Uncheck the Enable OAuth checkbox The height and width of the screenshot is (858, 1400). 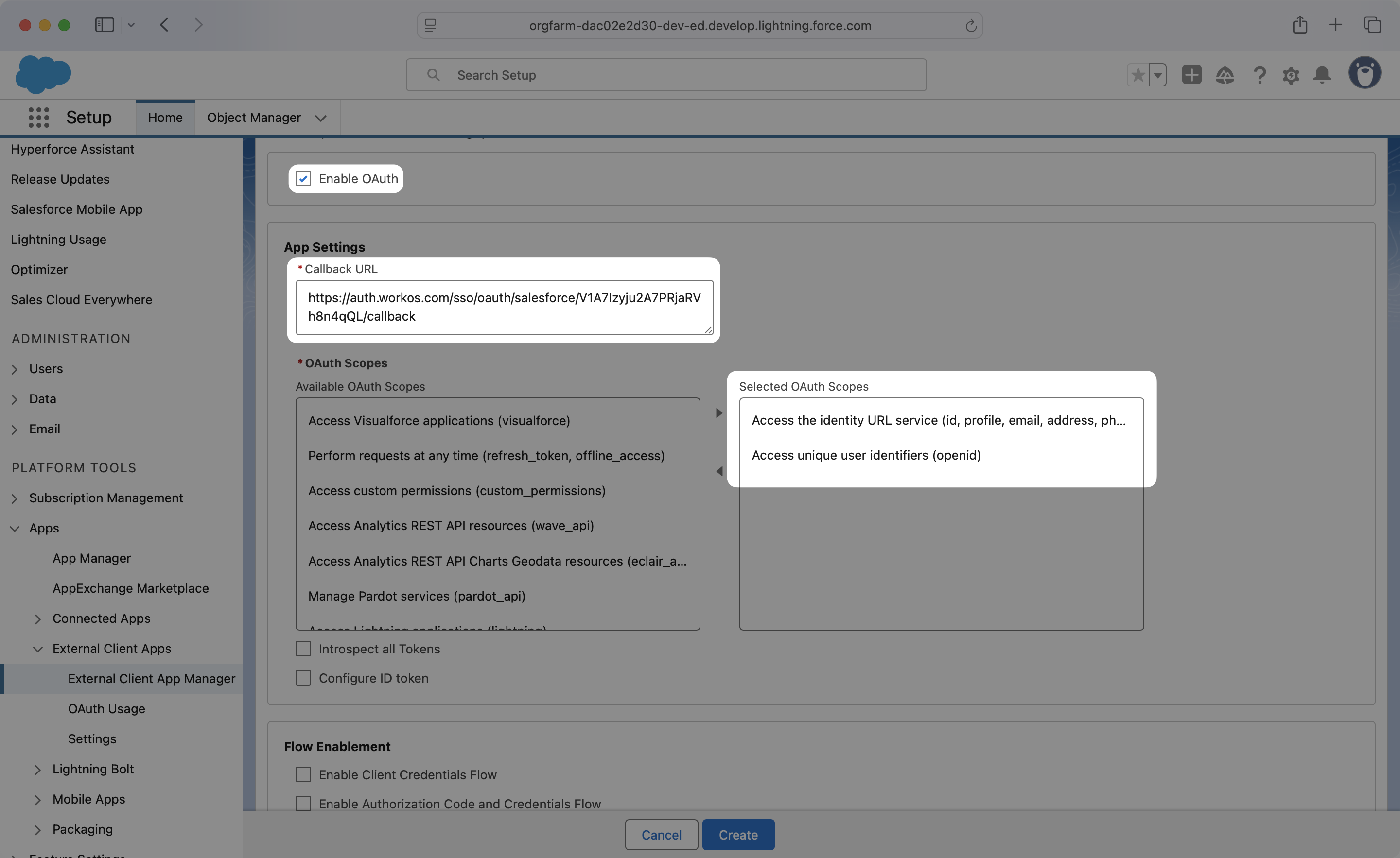303,179
